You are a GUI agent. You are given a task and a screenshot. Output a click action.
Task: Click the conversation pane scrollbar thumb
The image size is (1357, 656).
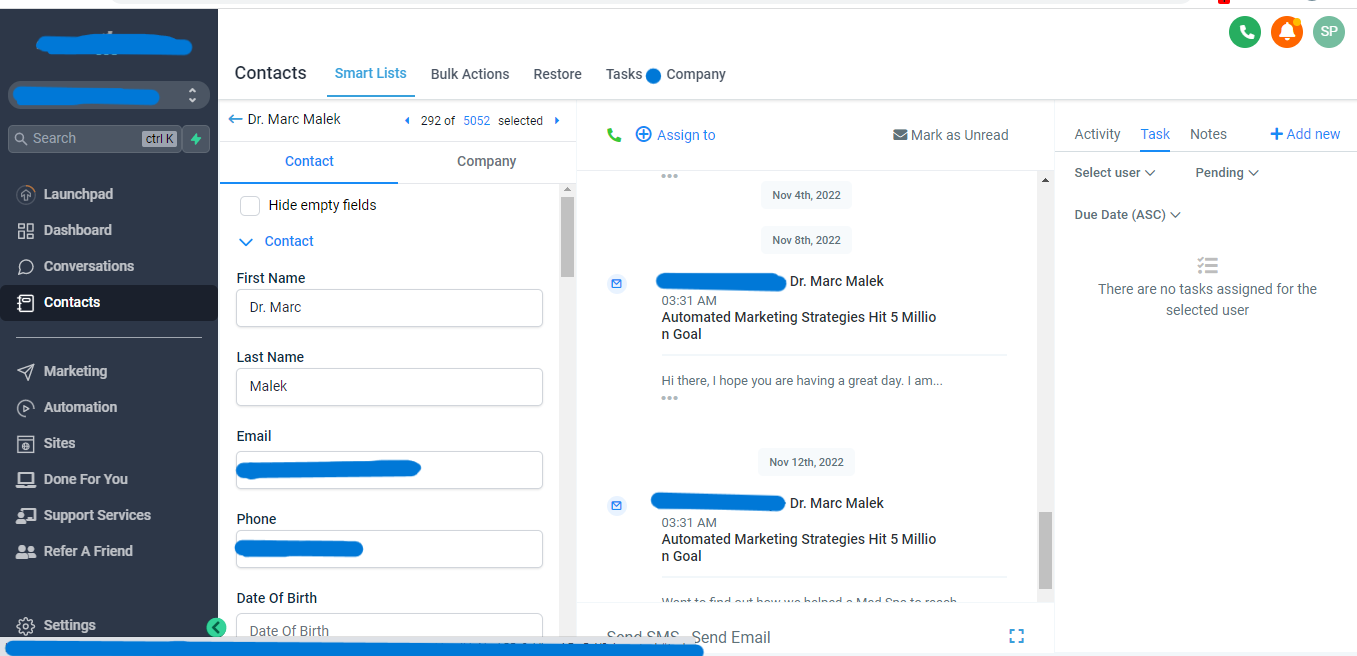pos(1045,550)
